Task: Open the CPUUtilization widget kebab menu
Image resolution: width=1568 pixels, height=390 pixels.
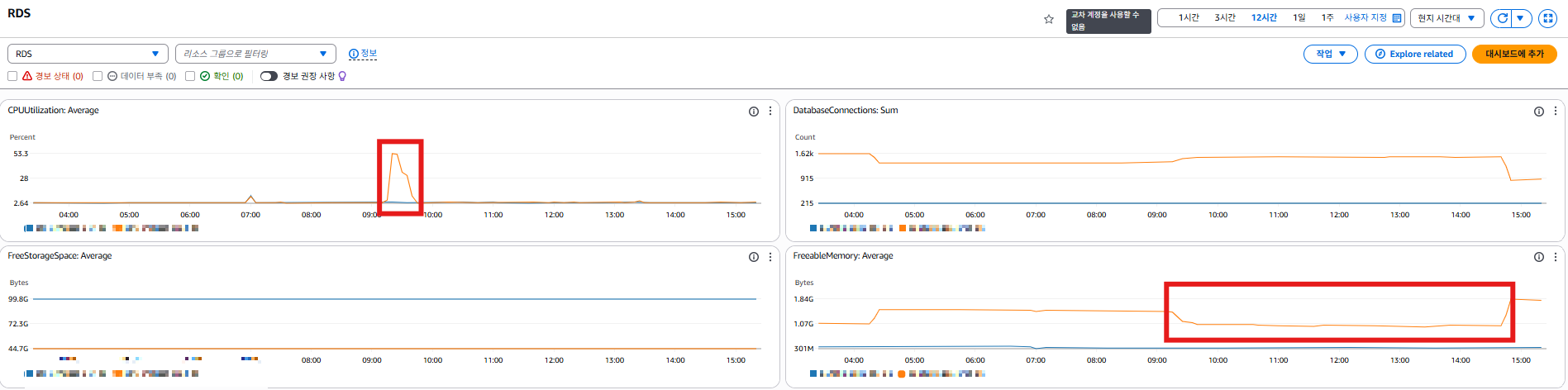Action: (770, 111)
